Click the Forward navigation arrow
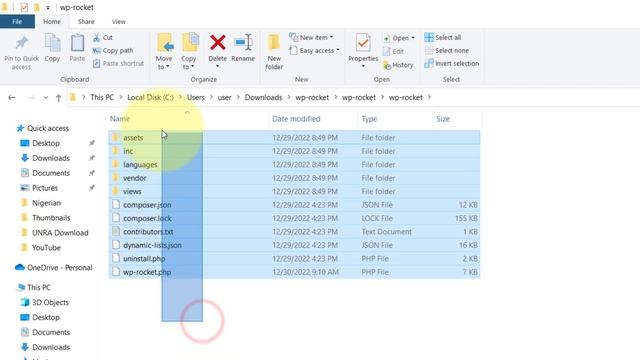The image size is (640, 360). tap(31, 98)
